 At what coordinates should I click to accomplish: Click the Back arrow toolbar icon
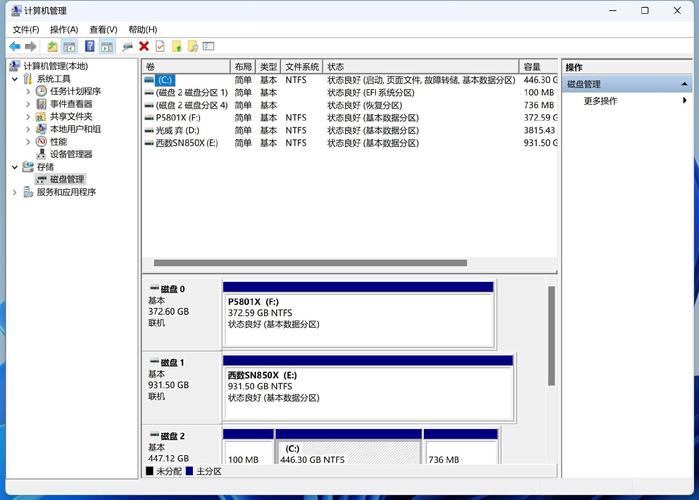tap(14, 46)
